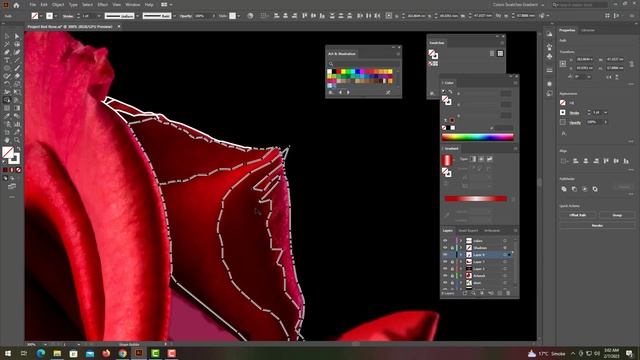The height and width of the screenshot is (360, 640).
Task: Switch Swatches panel to list view
Action: (x=492, y=53)
